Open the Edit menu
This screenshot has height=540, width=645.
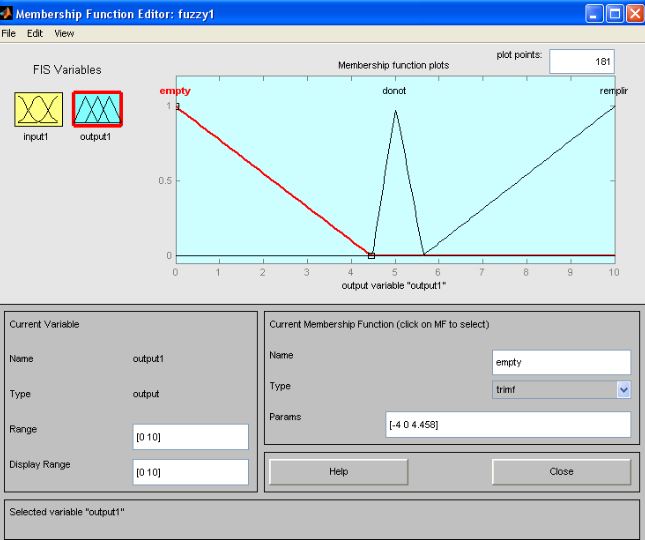(x=35, y=33)
